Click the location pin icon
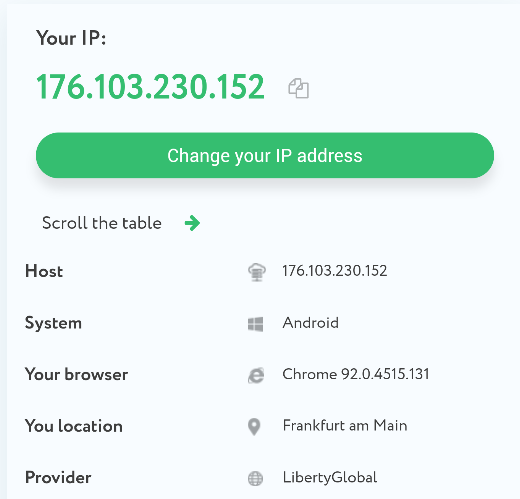 click(x=254, y=427)
